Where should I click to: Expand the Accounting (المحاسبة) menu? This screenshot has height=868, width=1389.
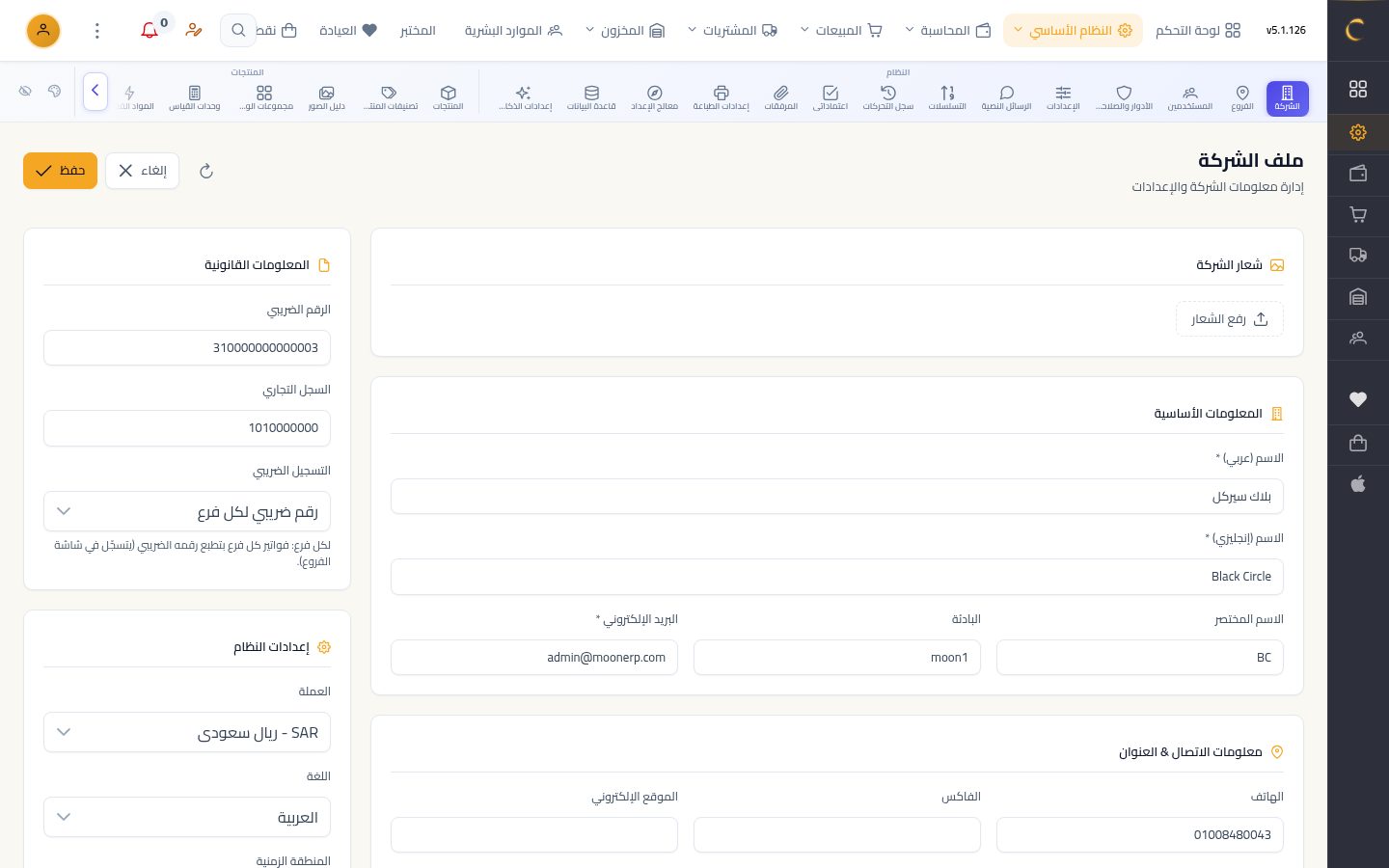[948, 31]
